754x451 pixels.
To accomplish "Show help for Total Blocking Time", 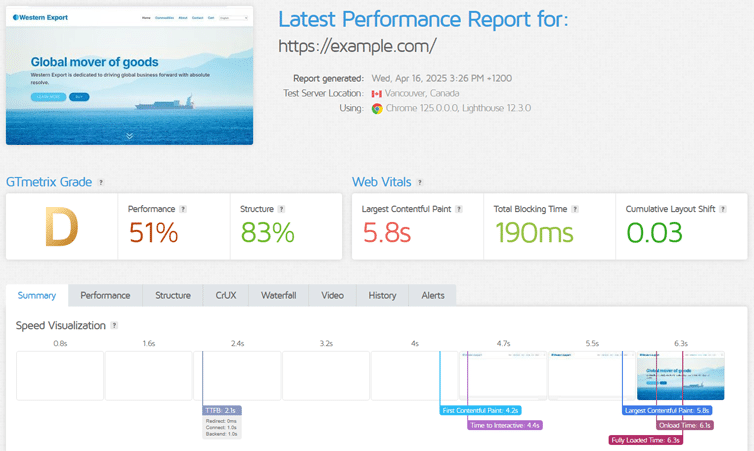I will pos(575,209).
